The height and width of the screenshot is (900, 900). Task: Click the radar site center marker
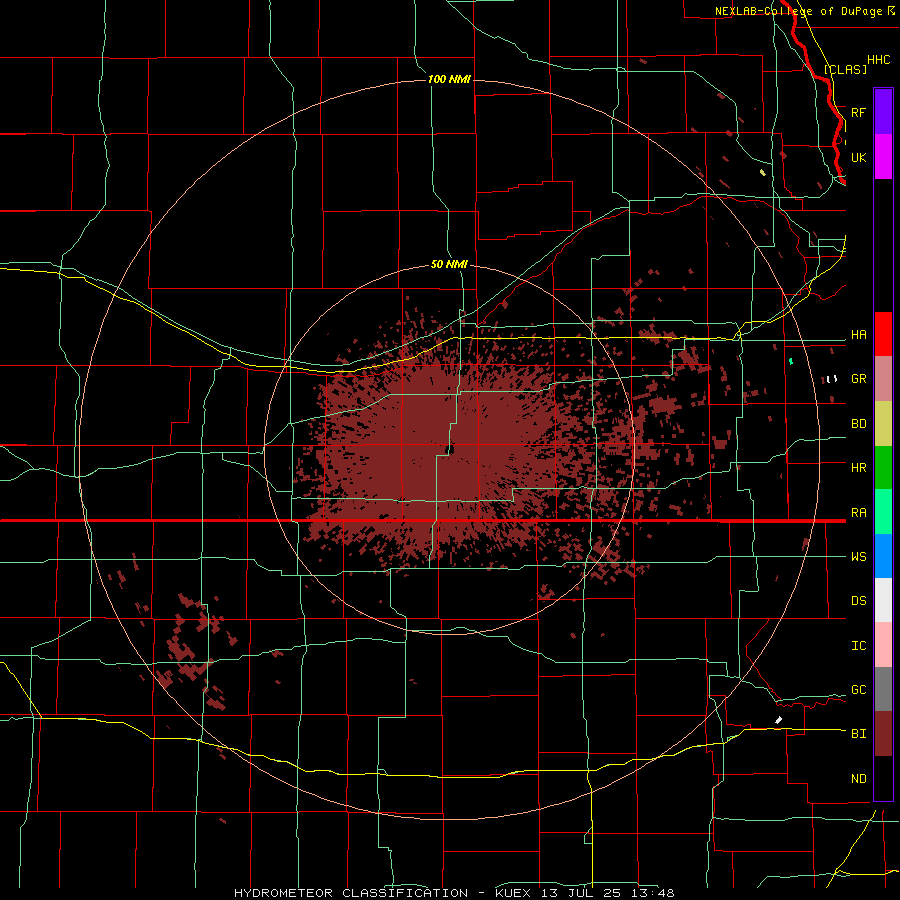click(x=451, y=450)
